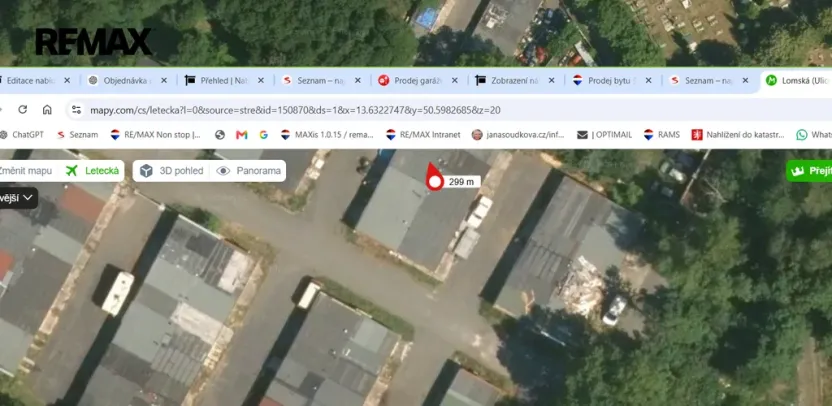Open the MAXis 1.0.15 bookmark
The height and width of the screenshot is (406, 832).
pos(327,135)
